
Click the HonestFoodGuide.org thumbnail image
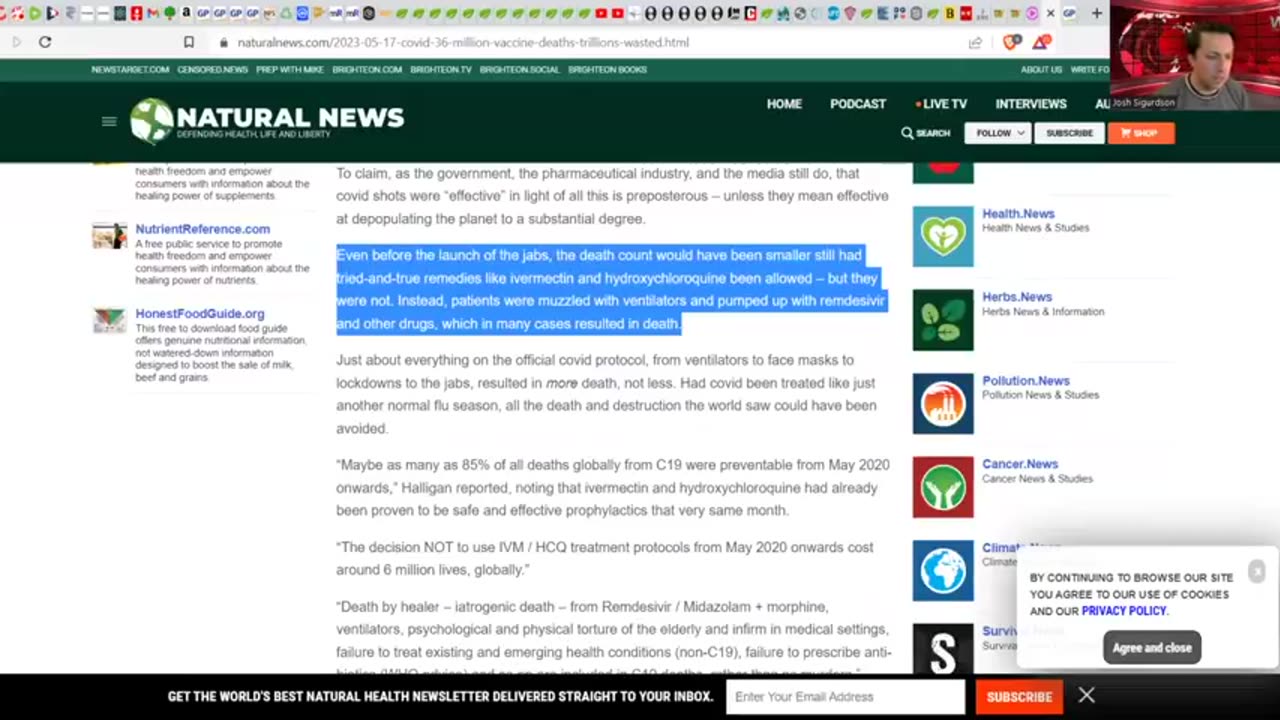tap(110, 321)
